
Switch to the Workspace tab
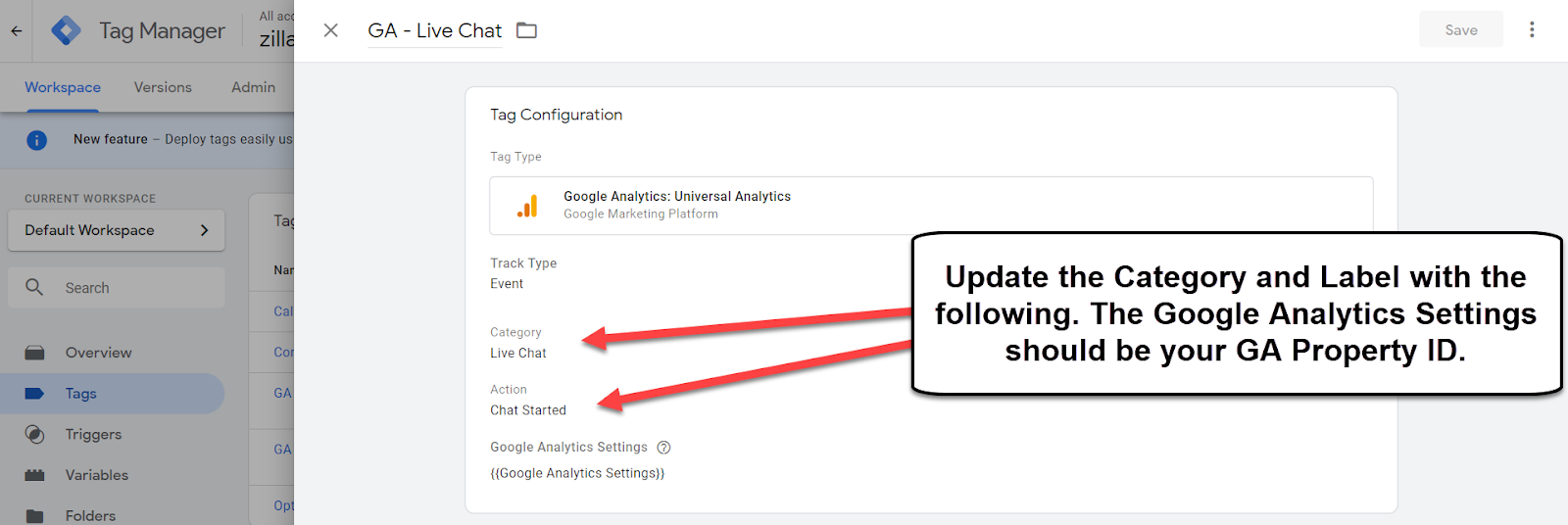coord(63,87)
